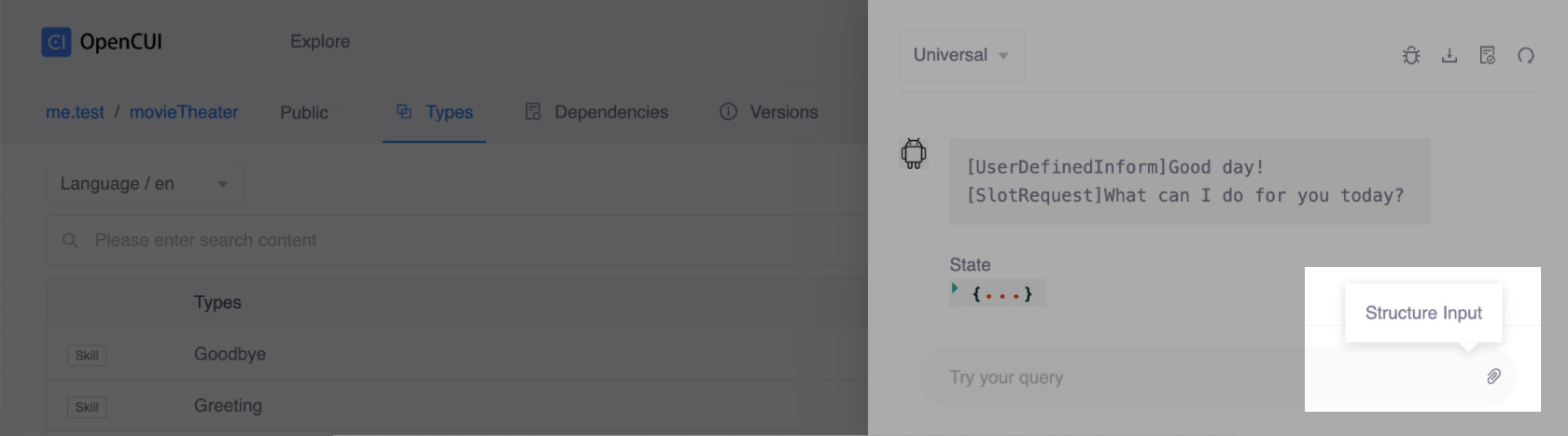Click the Try your query input
This screenshot has height=436, width=1568.
click(x=1120, y=377)
